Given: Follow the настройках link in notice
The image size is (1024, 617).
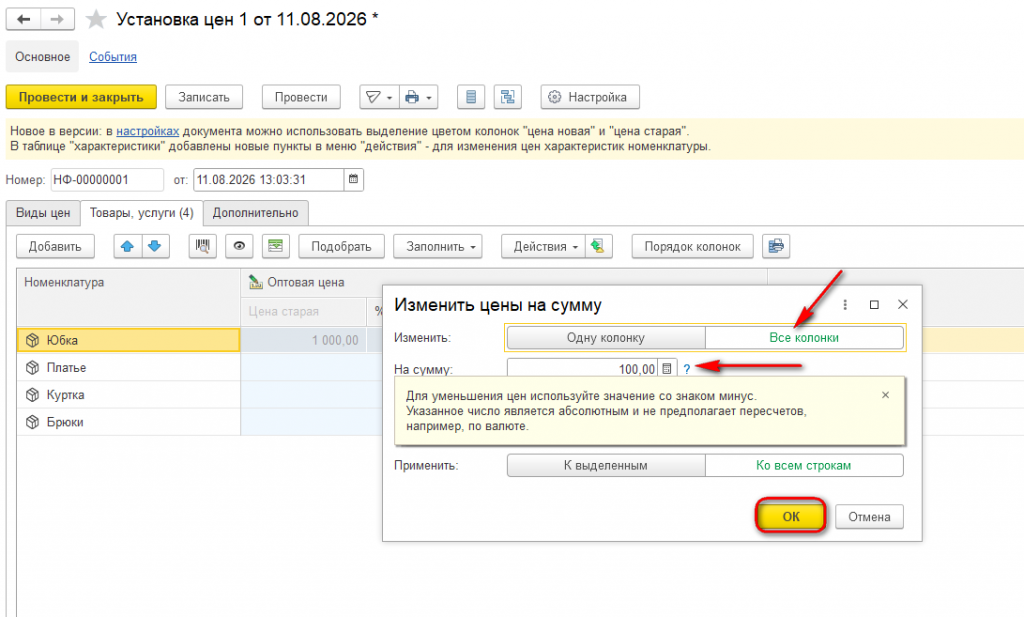Looking at the screenshot, I should [148, 131].
